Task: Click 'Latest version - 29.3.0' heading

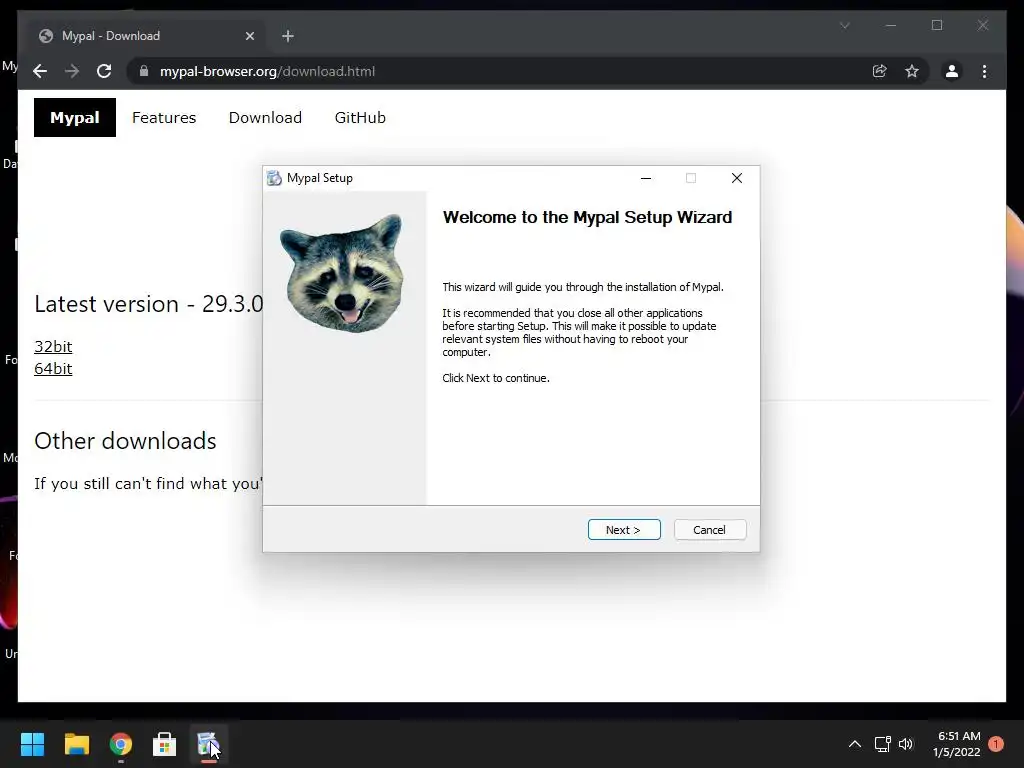Action: [x=149, y=304]
